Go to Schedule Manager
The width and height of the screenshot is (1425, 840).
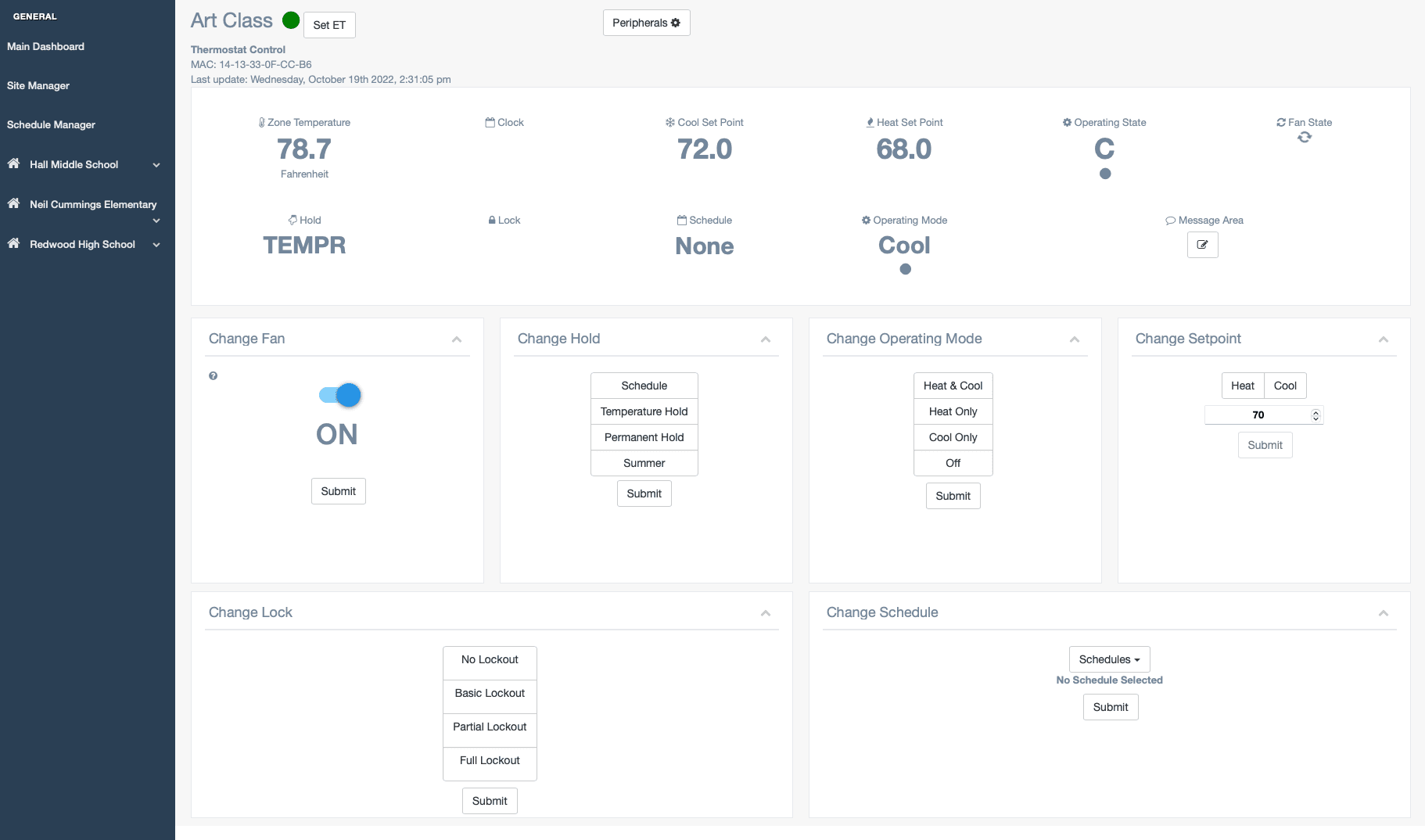tap(51, 124)
